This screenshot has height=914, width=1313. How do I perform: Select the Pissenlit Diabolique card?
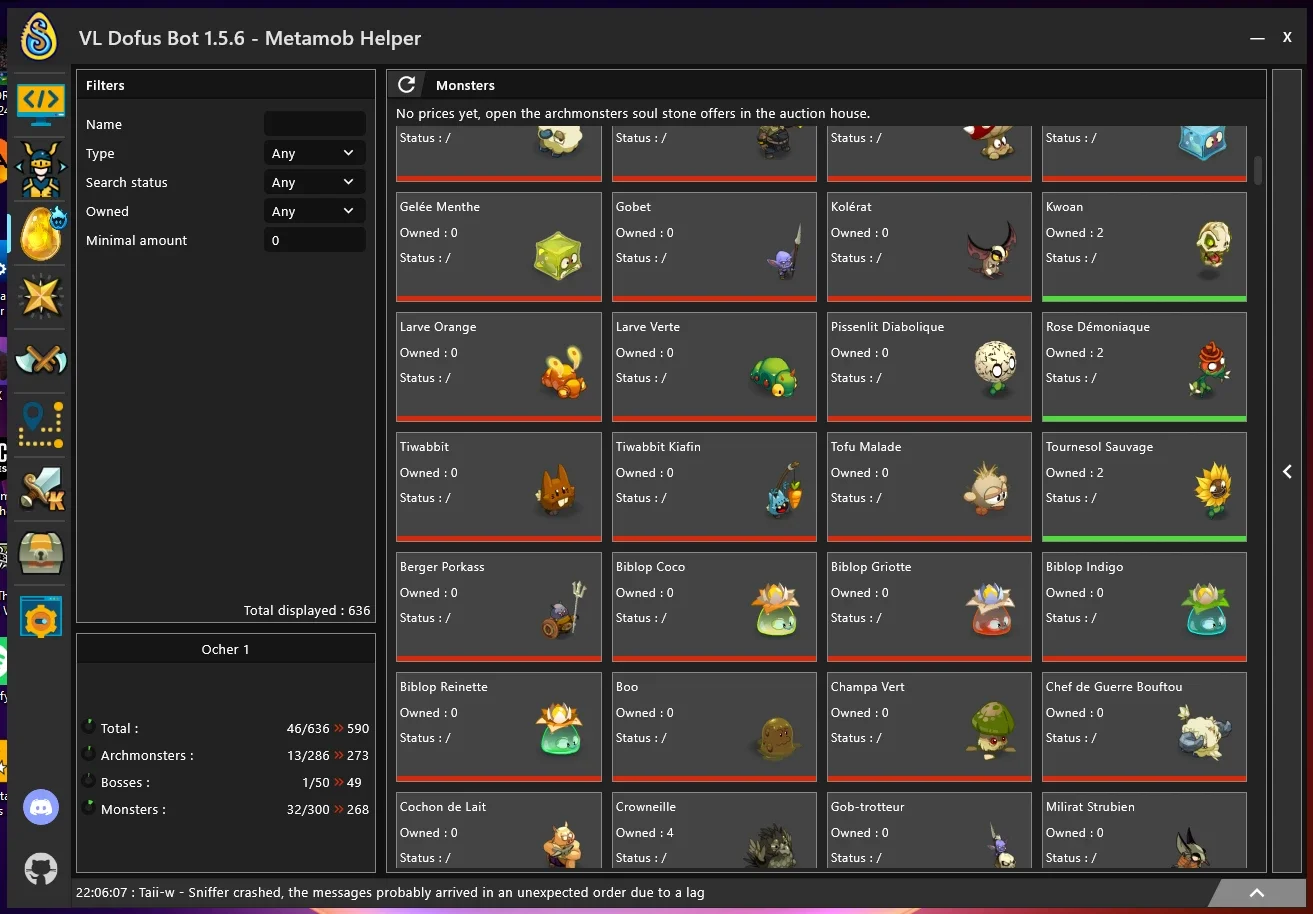929,367
